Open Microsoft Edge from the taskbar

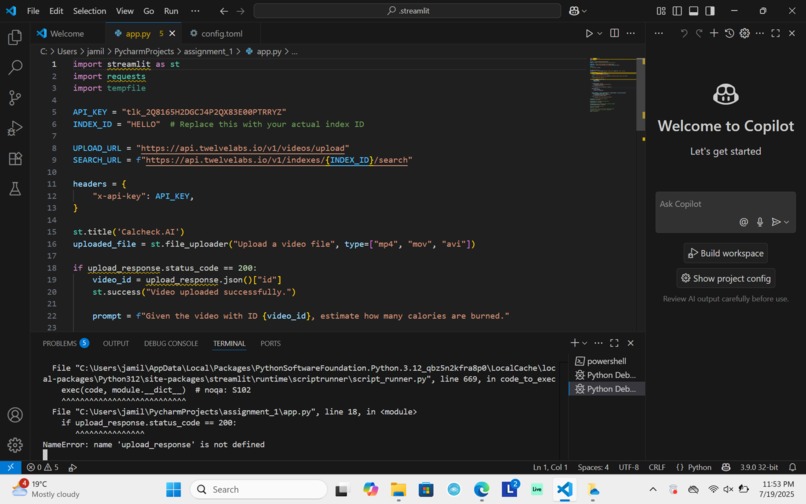click(482, 490)
